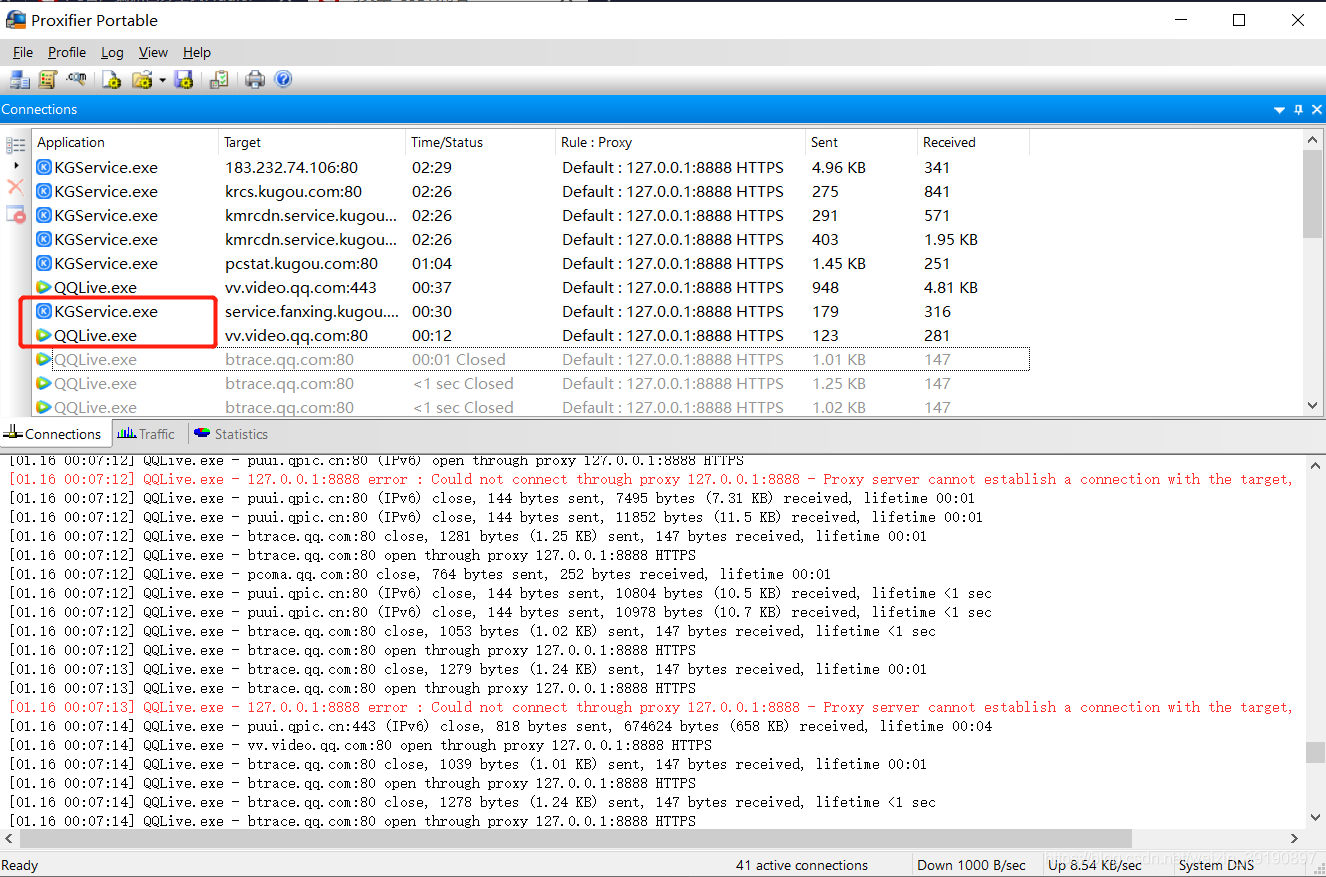Select the first red error log line
Image resolution: width=1326 pixels, height=877 pixels.
pos(650,479)
